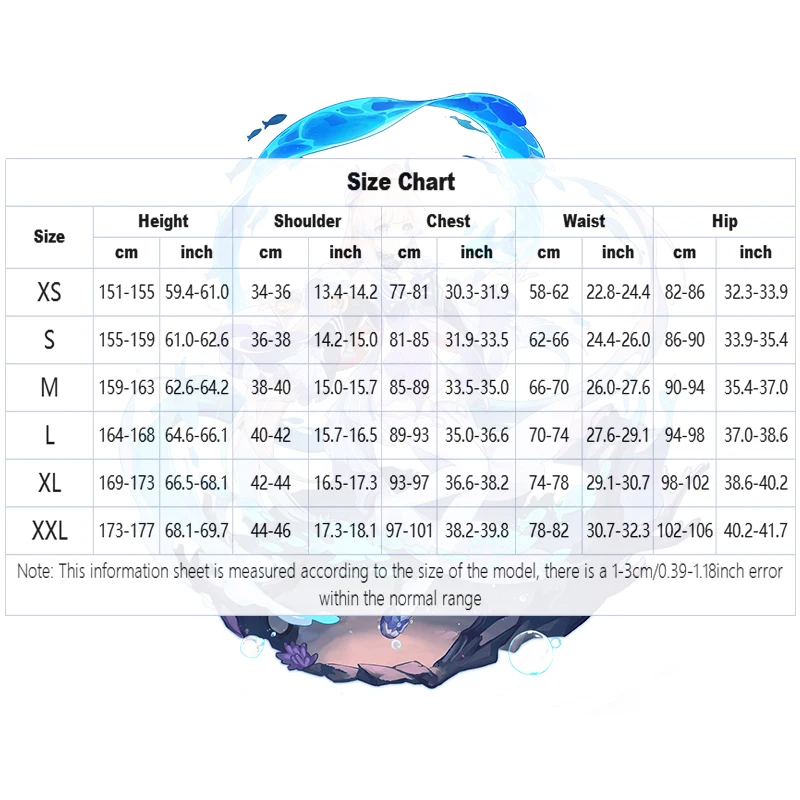Click the Hip column header
The width and height of the screenshot is (800, 800).
[x=724, y=221]
